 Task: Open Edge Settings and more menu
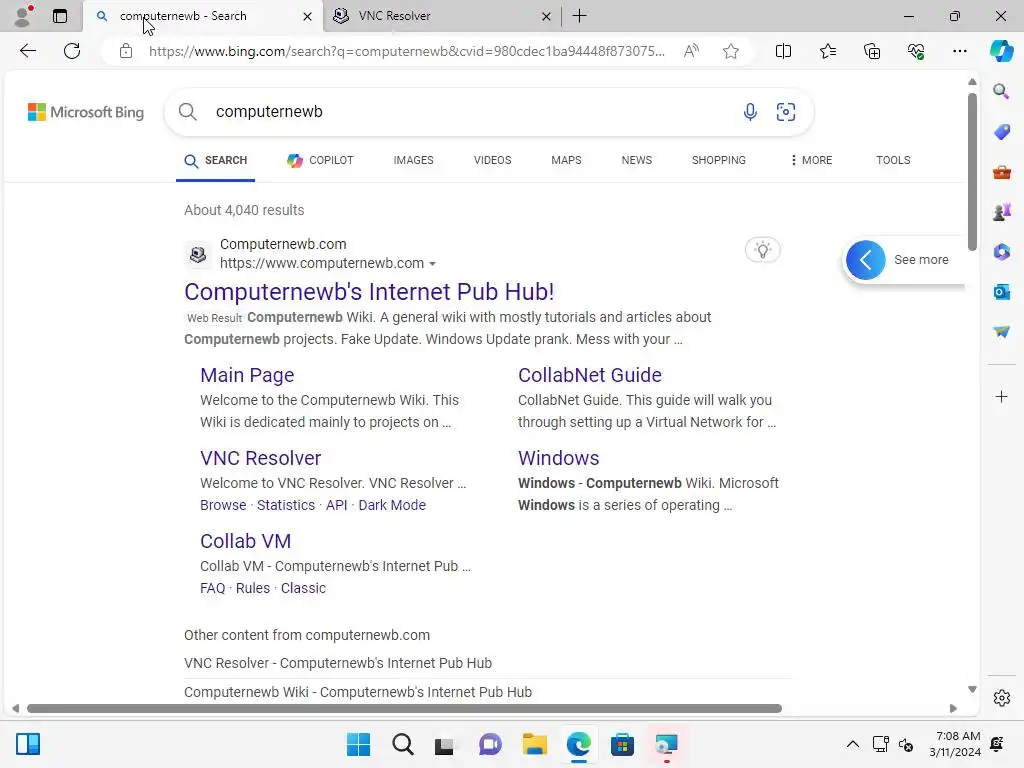pos(959,51)
